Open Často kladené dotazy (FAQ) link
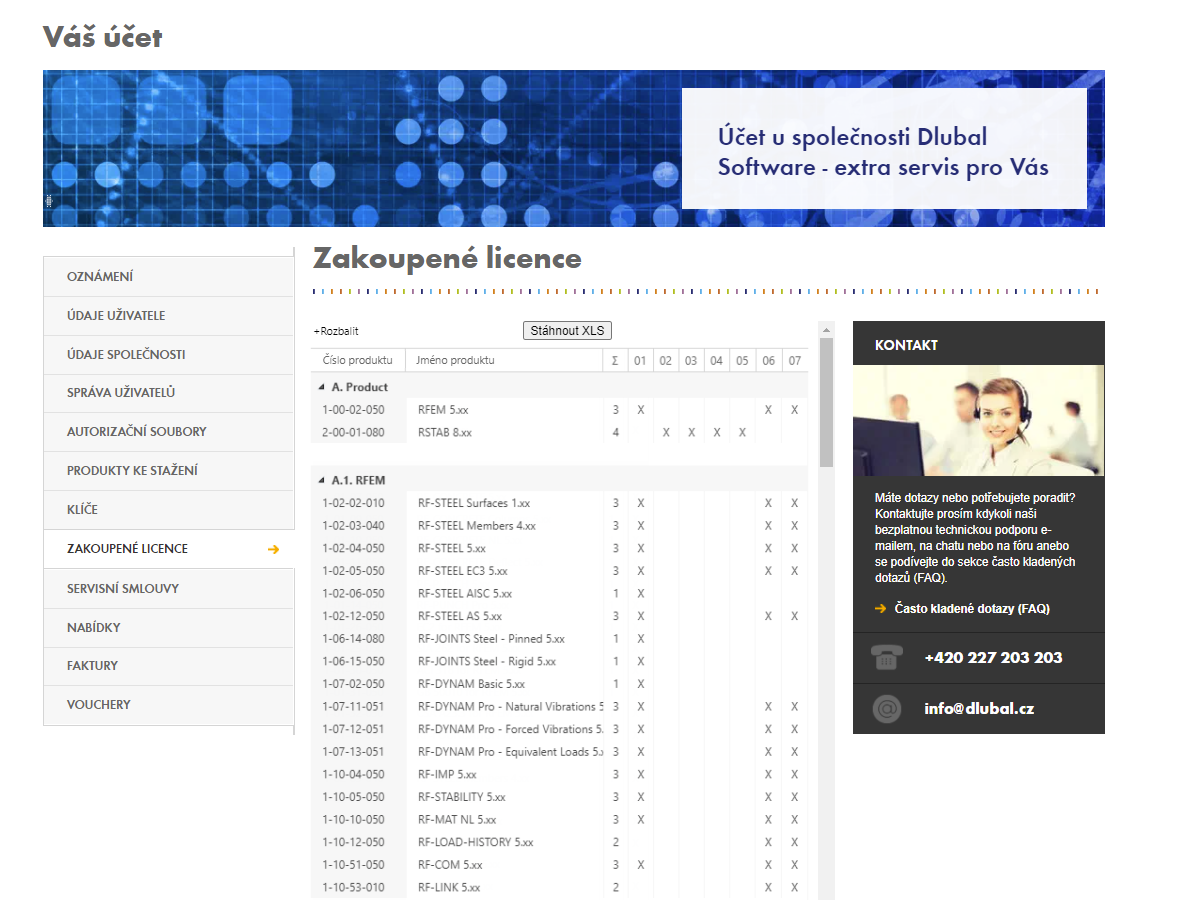Viewport: 1200px width, 900px height. [x=972, y=608]
